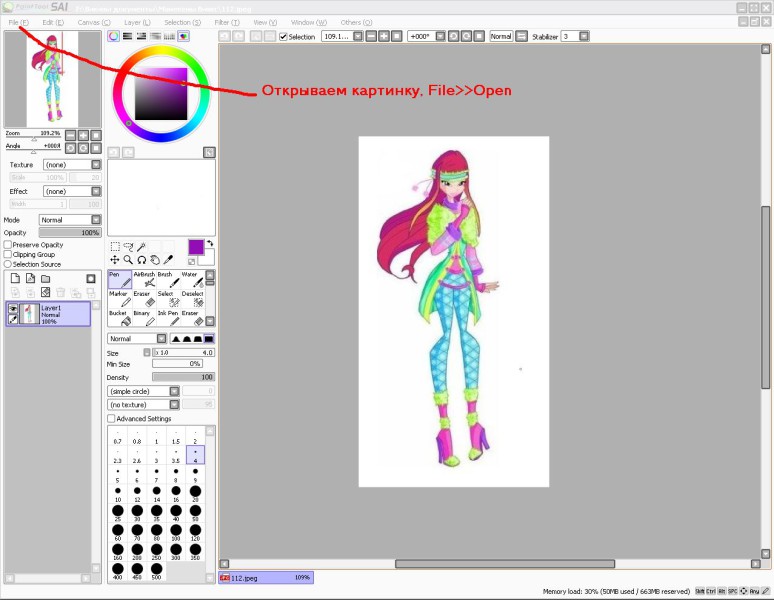The image size is (774, 600).
Task: Select the hand pan tool
Action: 155,260
